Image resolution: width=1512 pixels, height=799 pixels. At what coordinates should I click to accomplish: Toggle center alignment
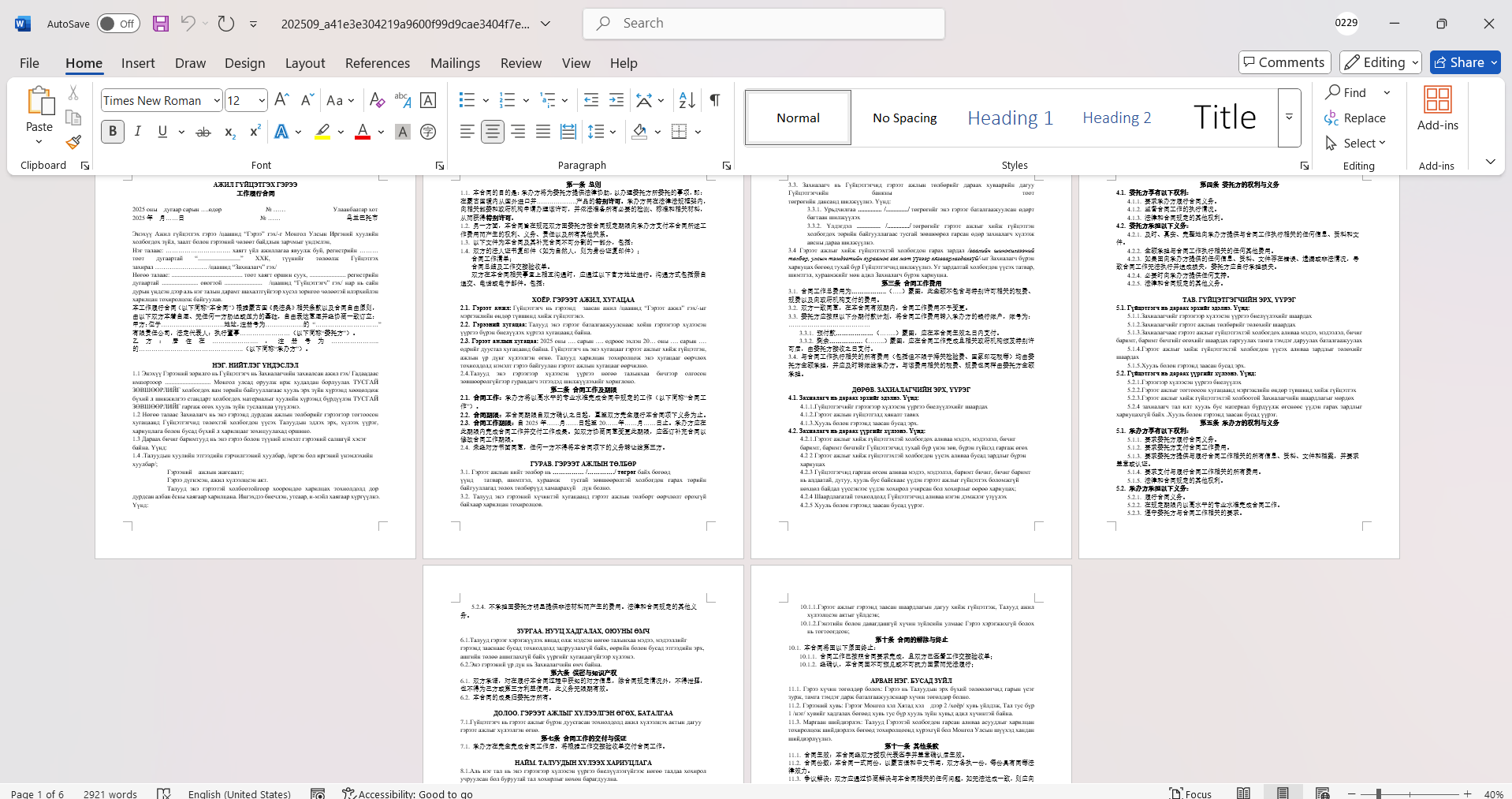(493, 132)
